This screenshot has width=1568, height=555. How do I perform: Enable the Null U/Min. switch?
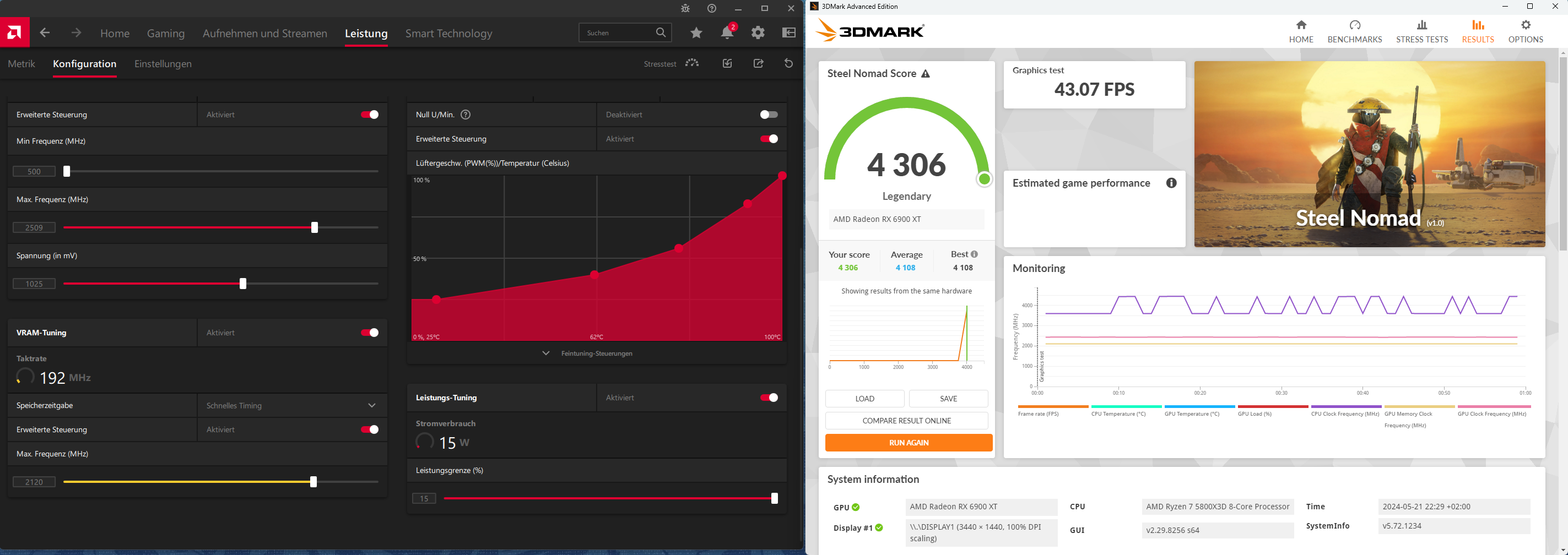coord(769,115)
